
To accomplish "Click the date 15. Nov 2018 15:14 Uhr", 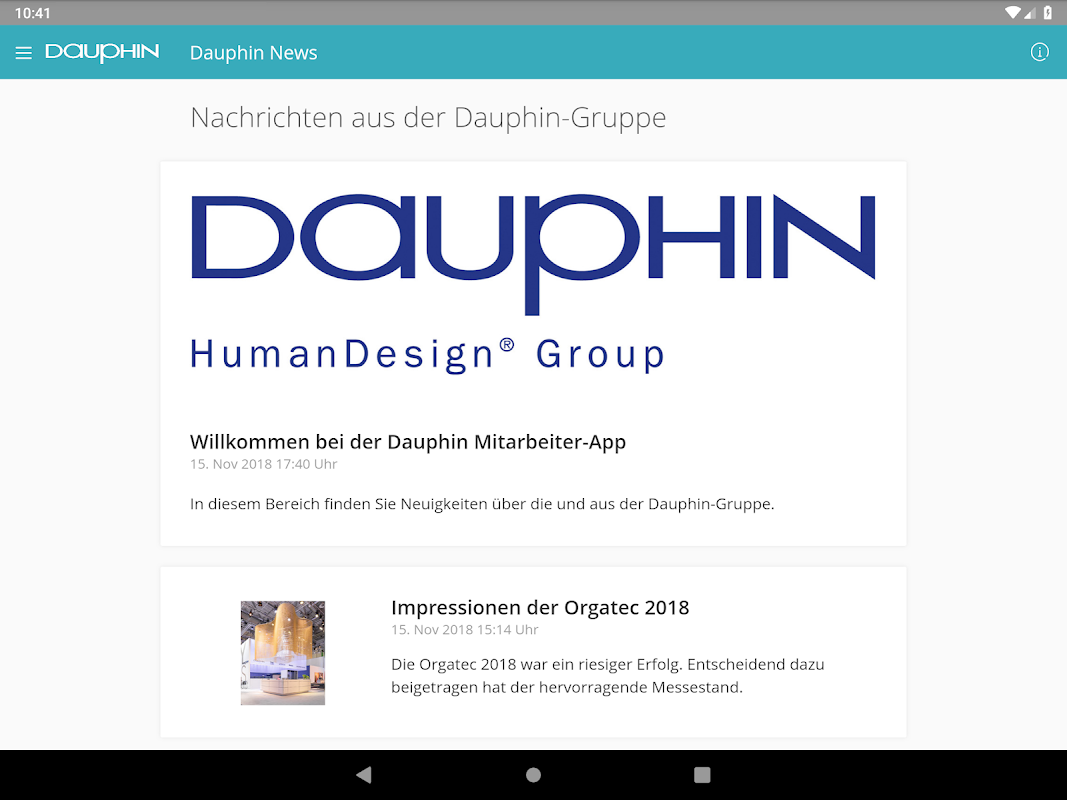I will [x=464, y=630].
